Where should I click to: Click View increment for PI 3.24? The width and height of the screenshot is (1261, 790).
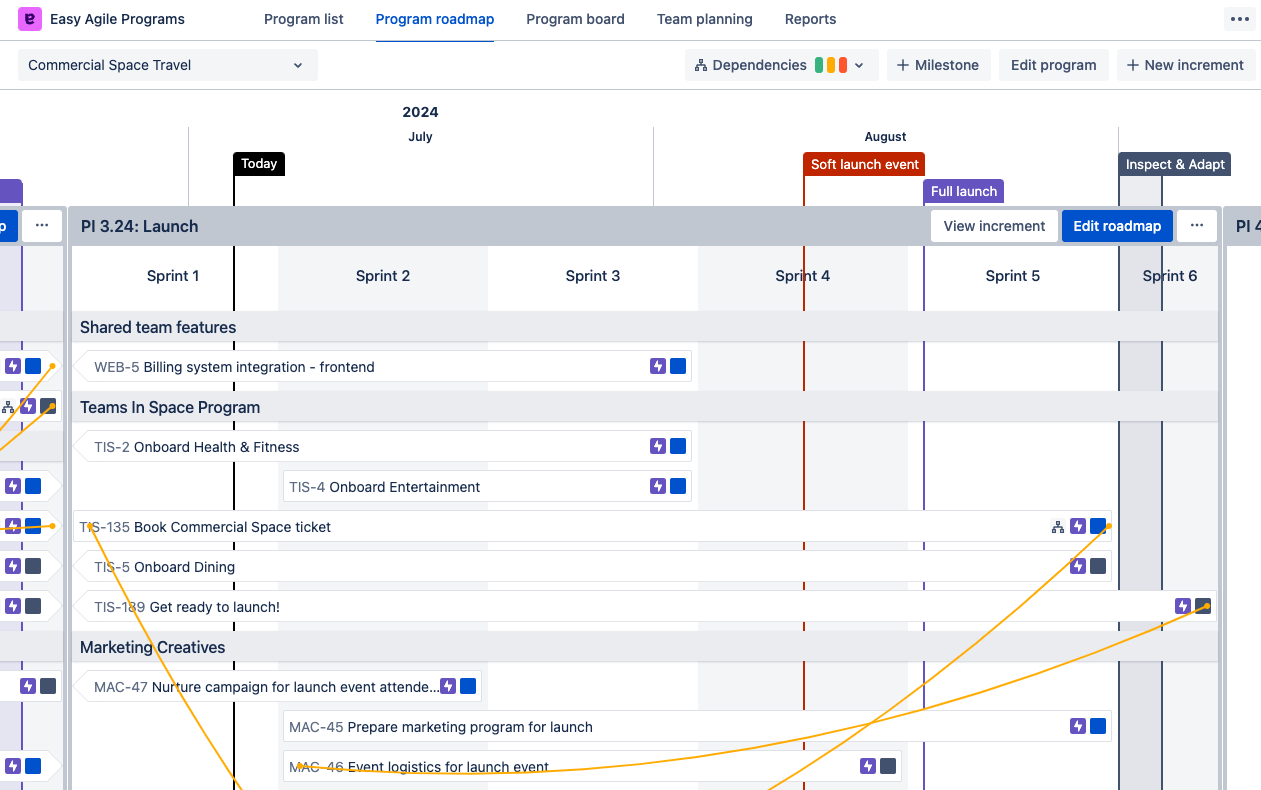[994, 226]
